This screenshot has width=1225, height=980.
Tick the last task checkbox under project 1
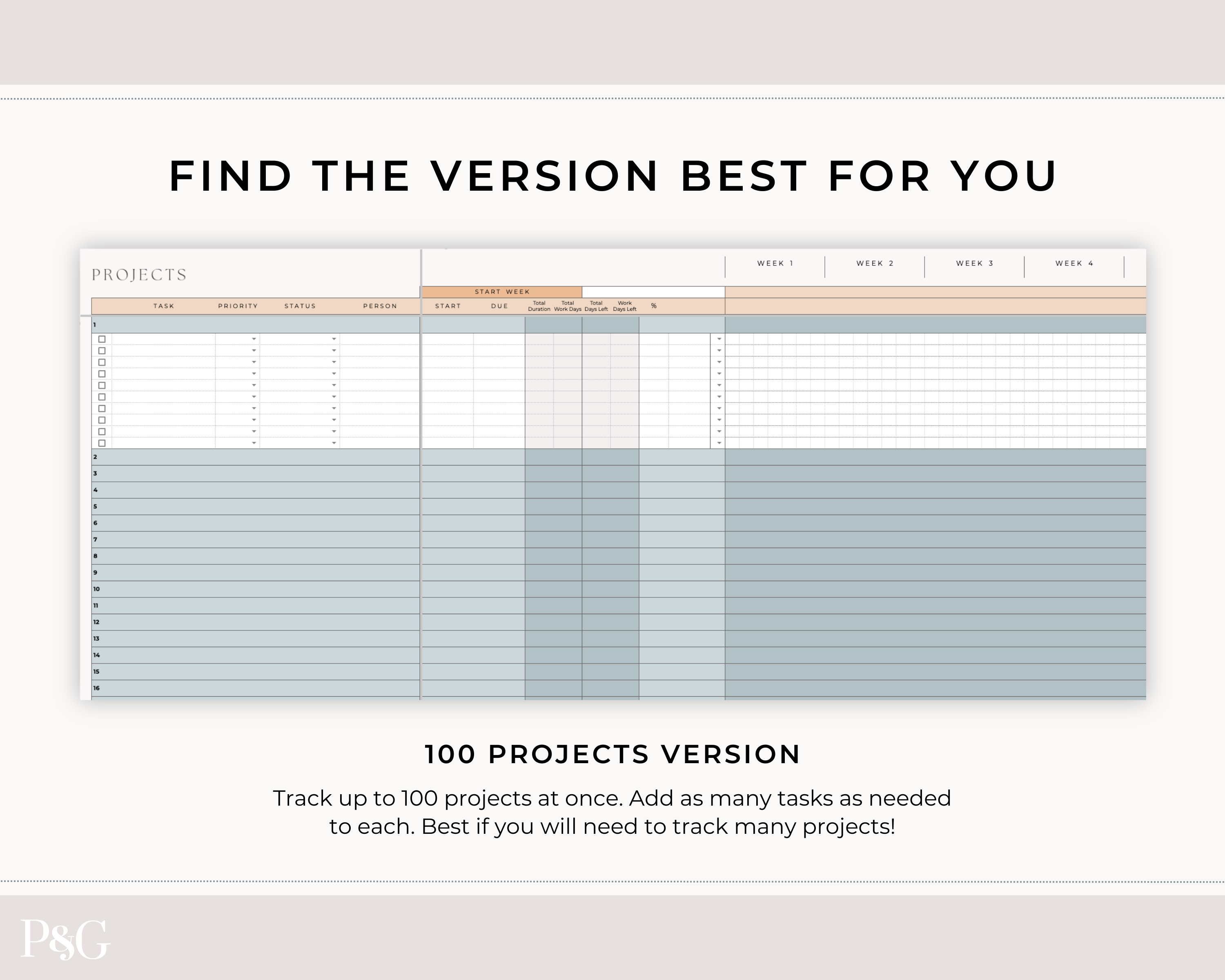102,443
